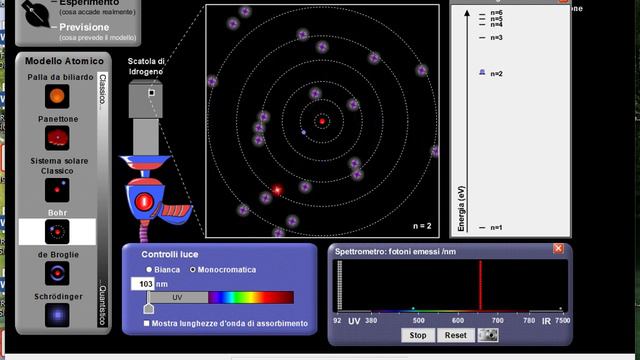Stop the spectrometer recording

click(418, 335)
